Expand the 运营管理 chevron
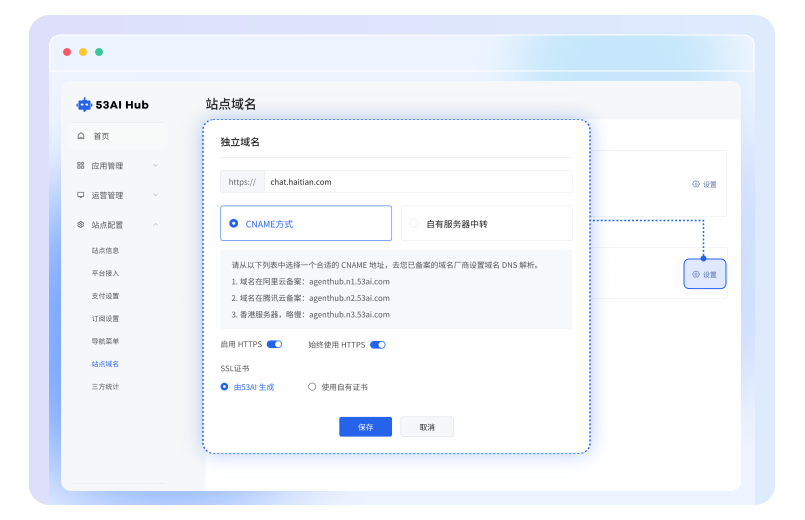The height and width of the screenshot is (520, 805). 156,195
